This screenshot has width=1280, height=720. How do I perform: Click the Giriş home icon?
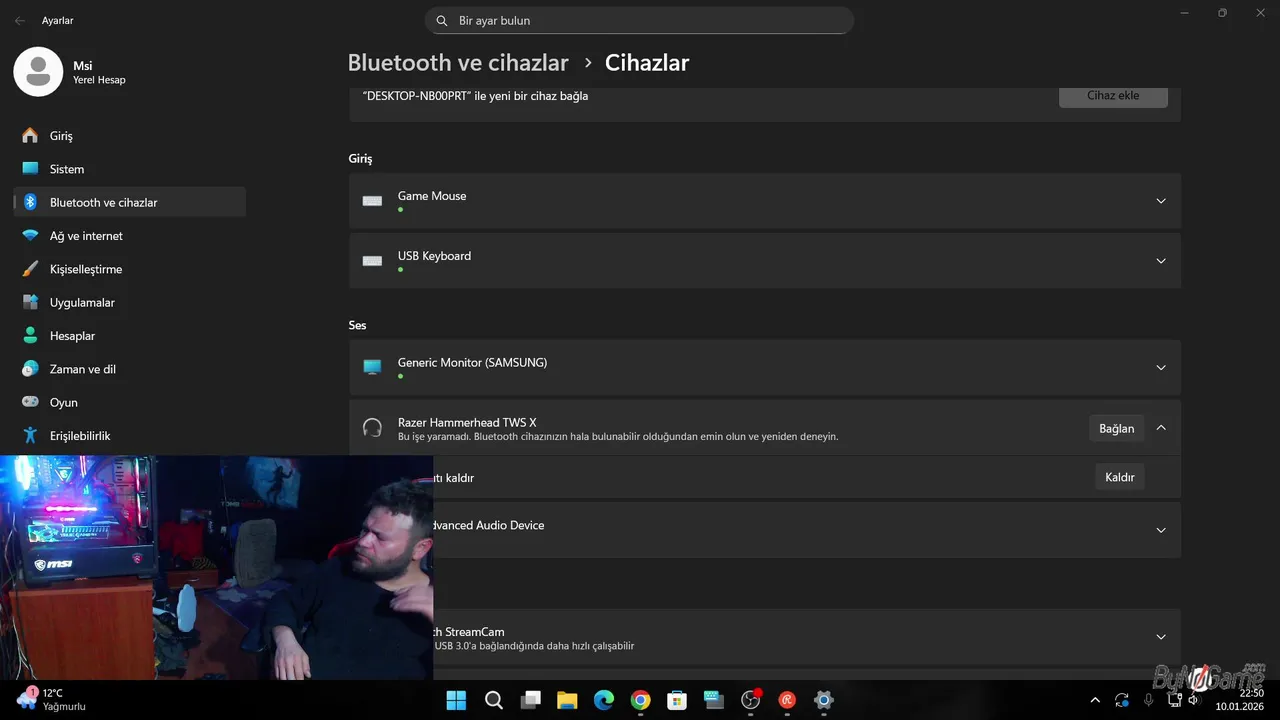tap(30, 135)
